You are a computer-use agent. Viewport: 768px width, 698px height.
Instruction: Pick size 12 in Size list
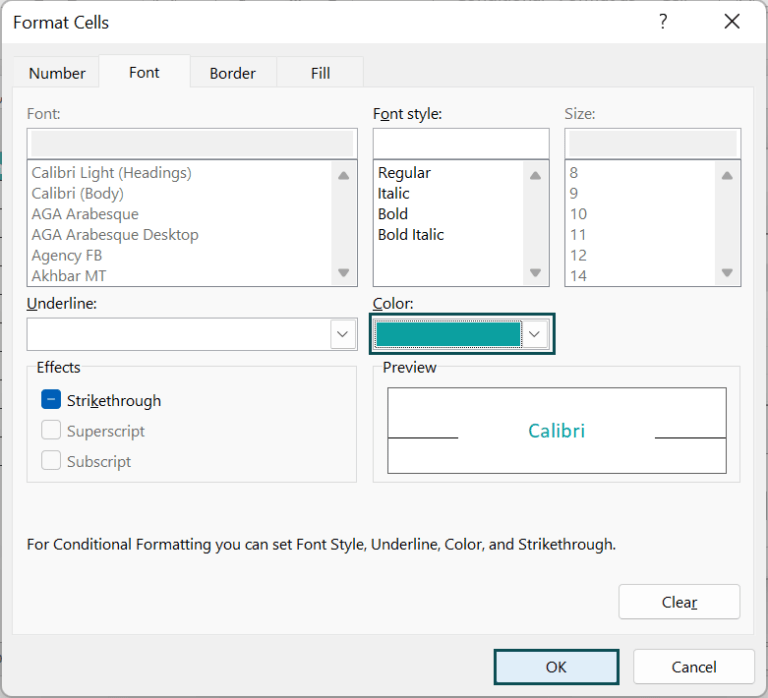[578, 255]
